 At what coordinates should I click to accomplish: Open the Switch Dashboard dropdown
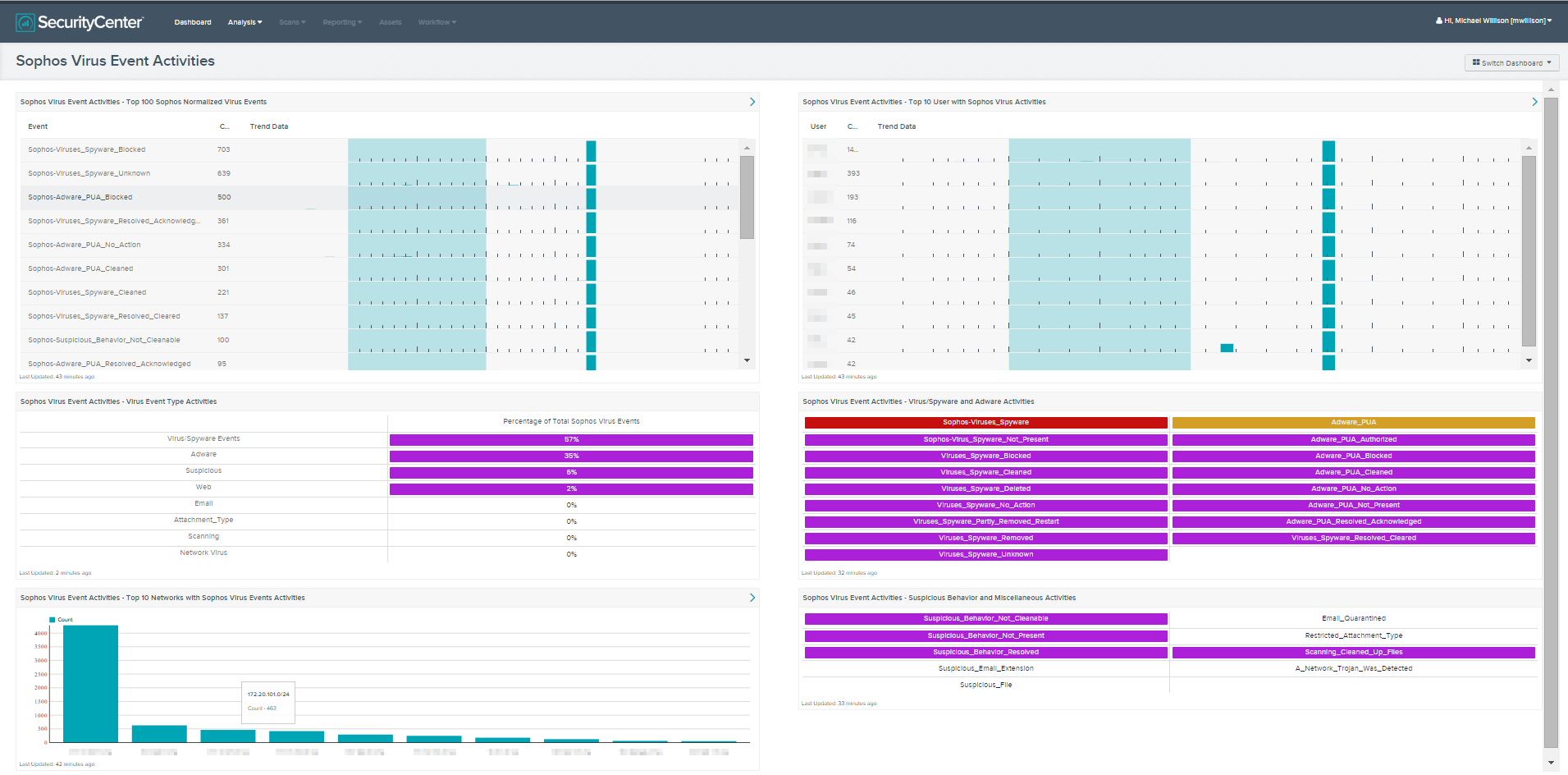point(1511,63)
